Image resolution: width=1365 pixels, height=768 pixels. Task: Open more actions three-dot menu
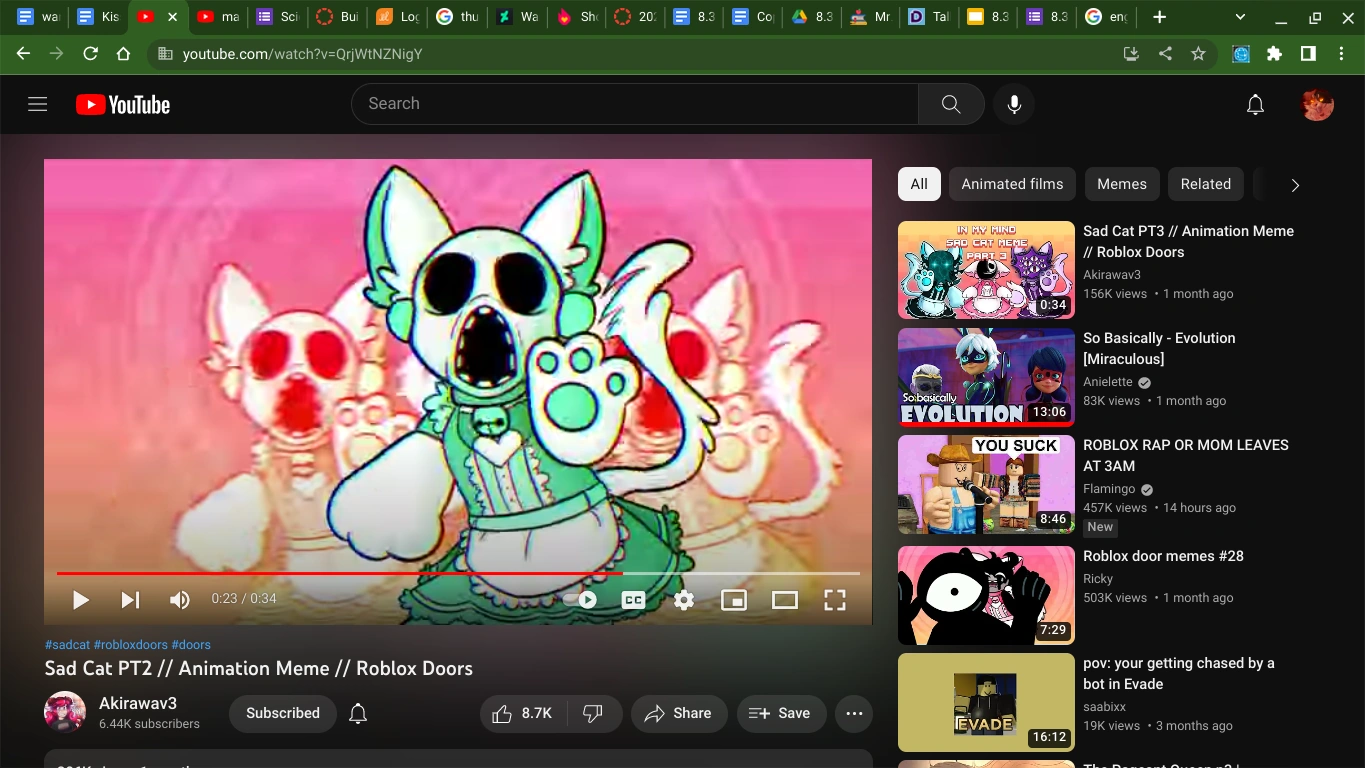854,713
